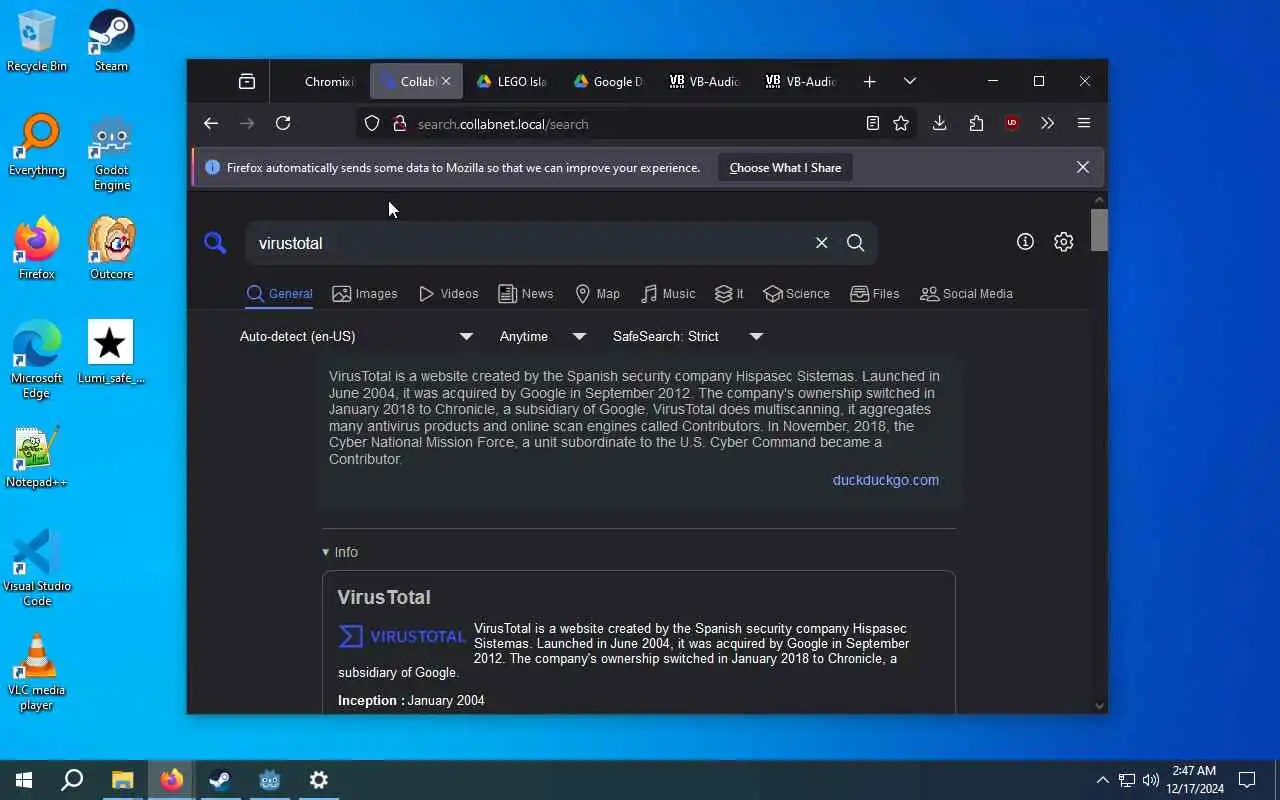Go back to the previous page

(x=210, y=123)
